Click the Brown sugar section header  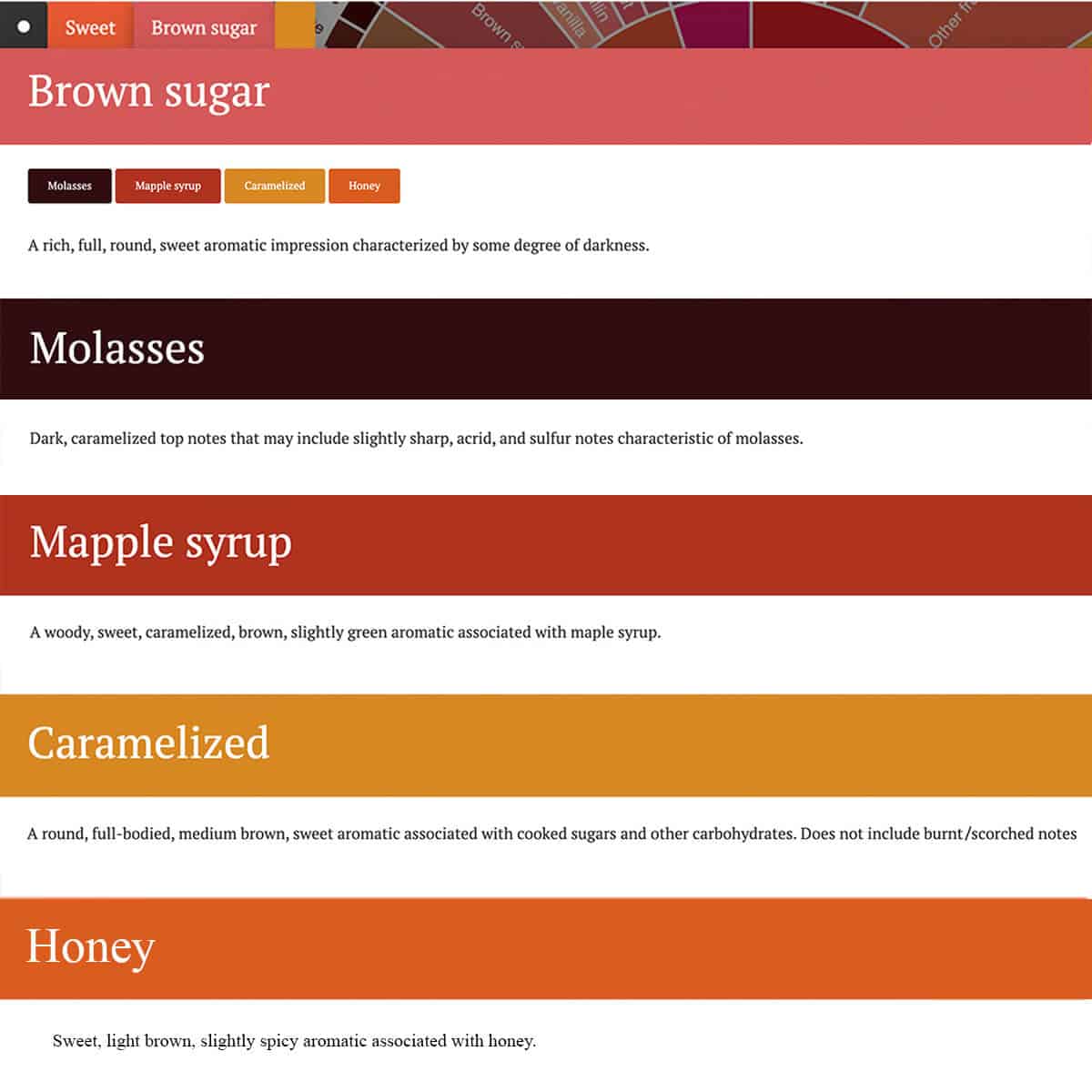point(546,96)
